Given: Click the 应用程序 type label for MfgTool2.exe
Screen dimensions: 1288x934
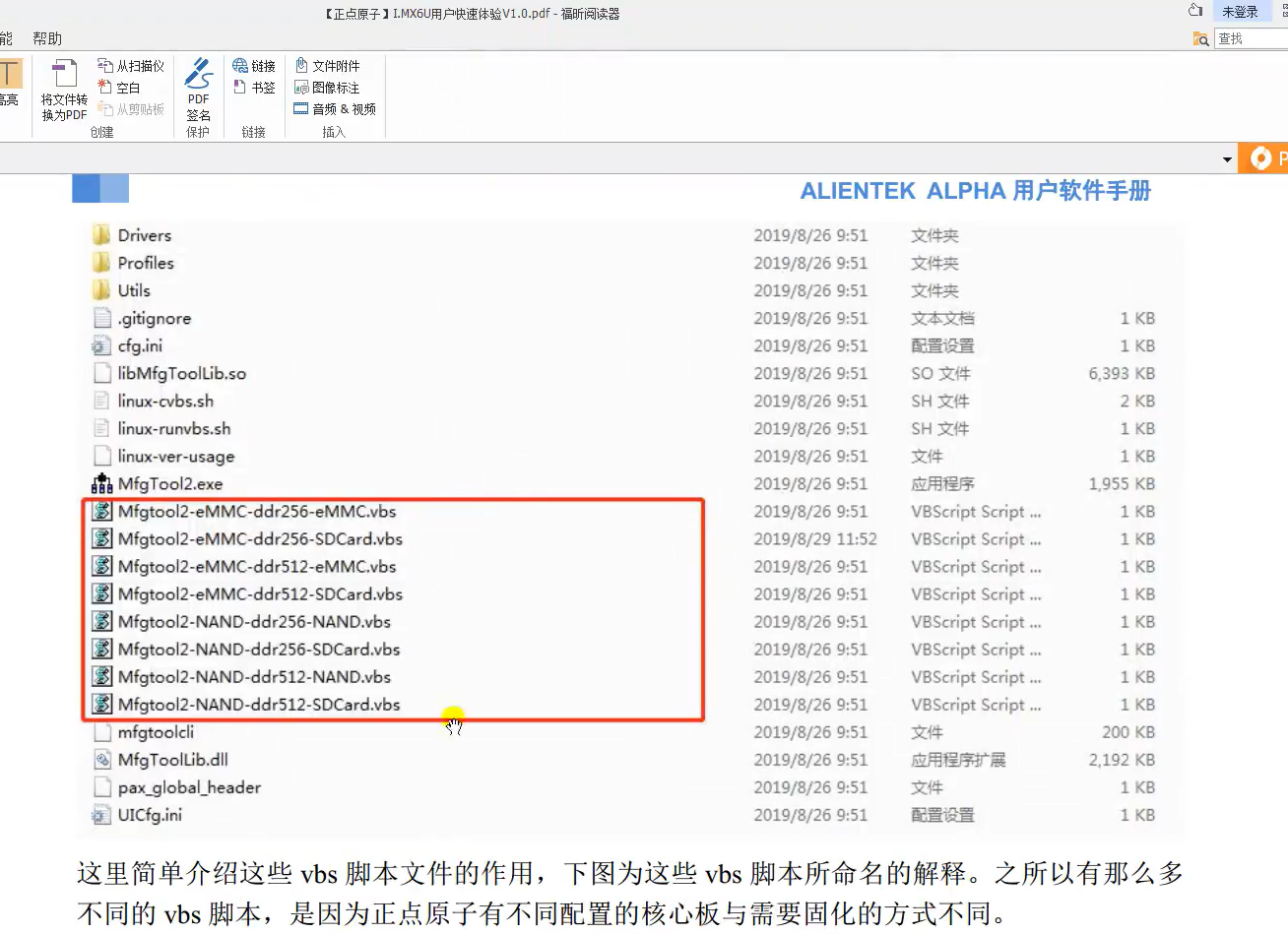Looking at the screenshot, I should [x=942, y=483].
